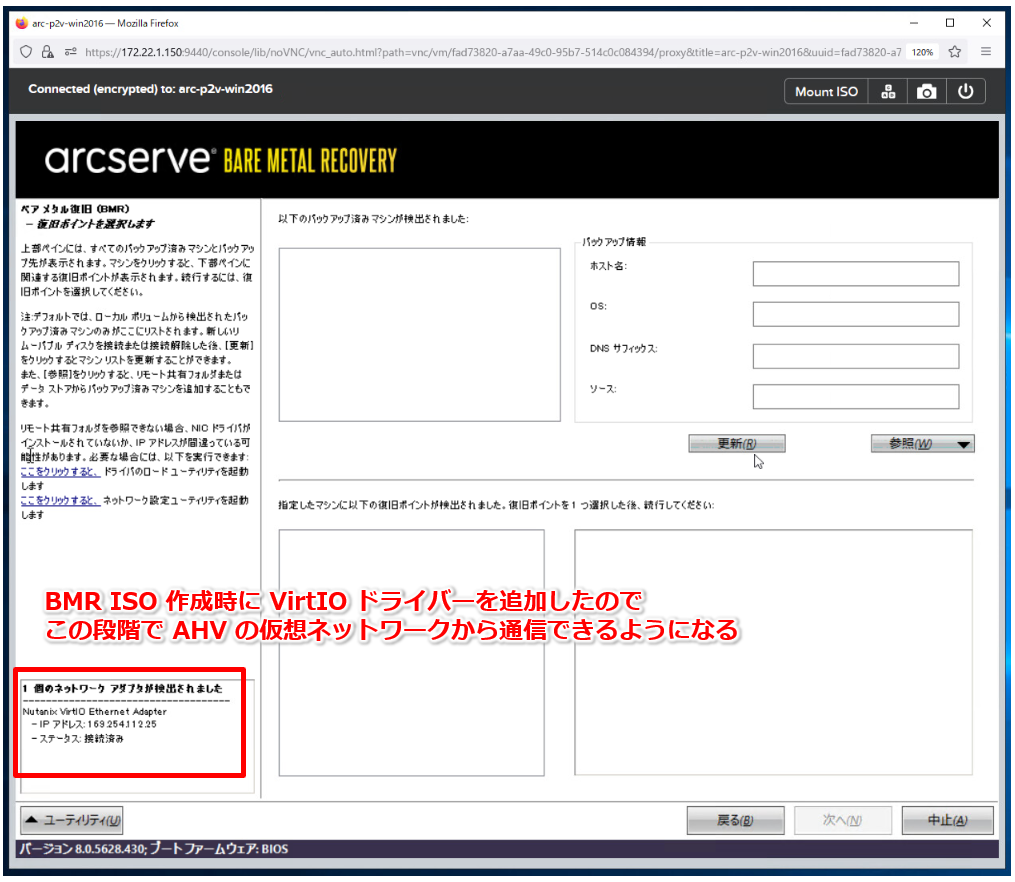Click the padlock site security icon
The height and width of the screenshot is (882, 1015).
coord(47,52)
